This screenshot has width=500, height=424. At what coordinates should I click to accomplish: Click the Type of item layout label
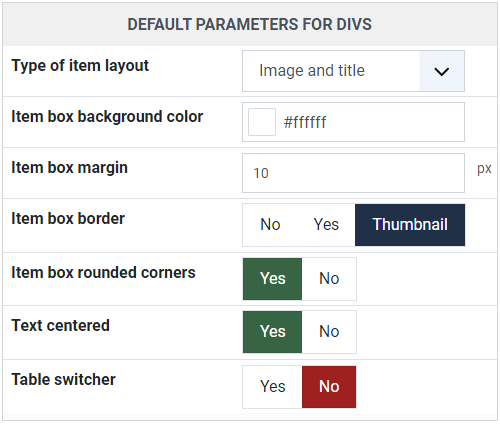point(80,66)
